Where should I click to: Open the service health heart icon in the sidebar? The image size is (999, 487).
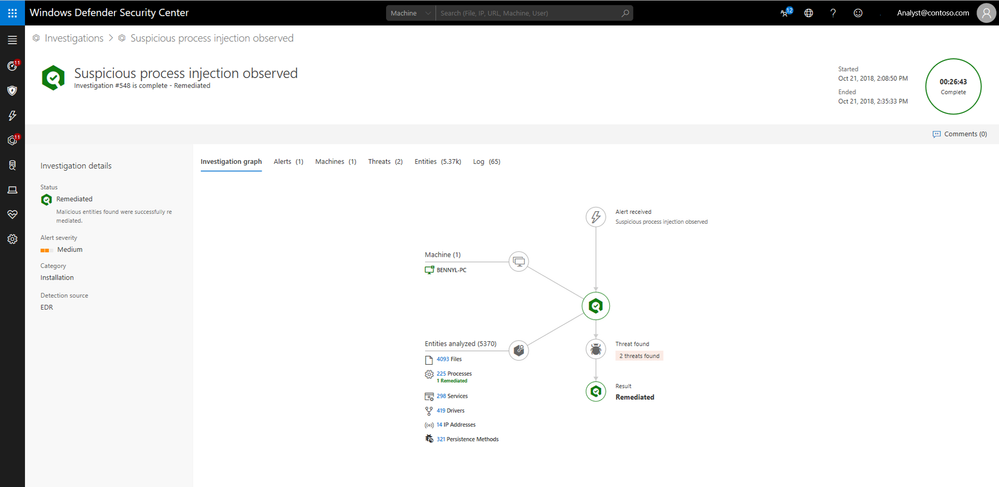click(12, 215)
